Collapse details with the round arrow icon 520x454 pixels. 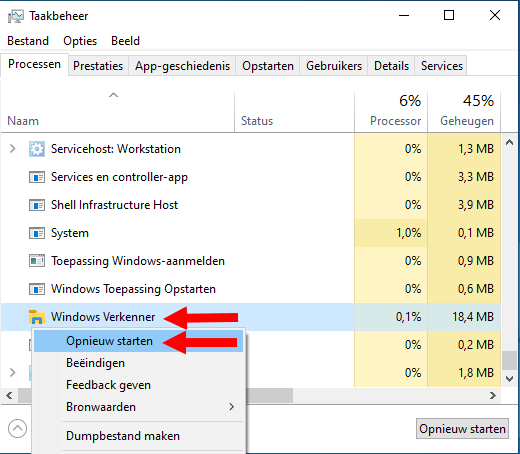[x=17, y=428]
